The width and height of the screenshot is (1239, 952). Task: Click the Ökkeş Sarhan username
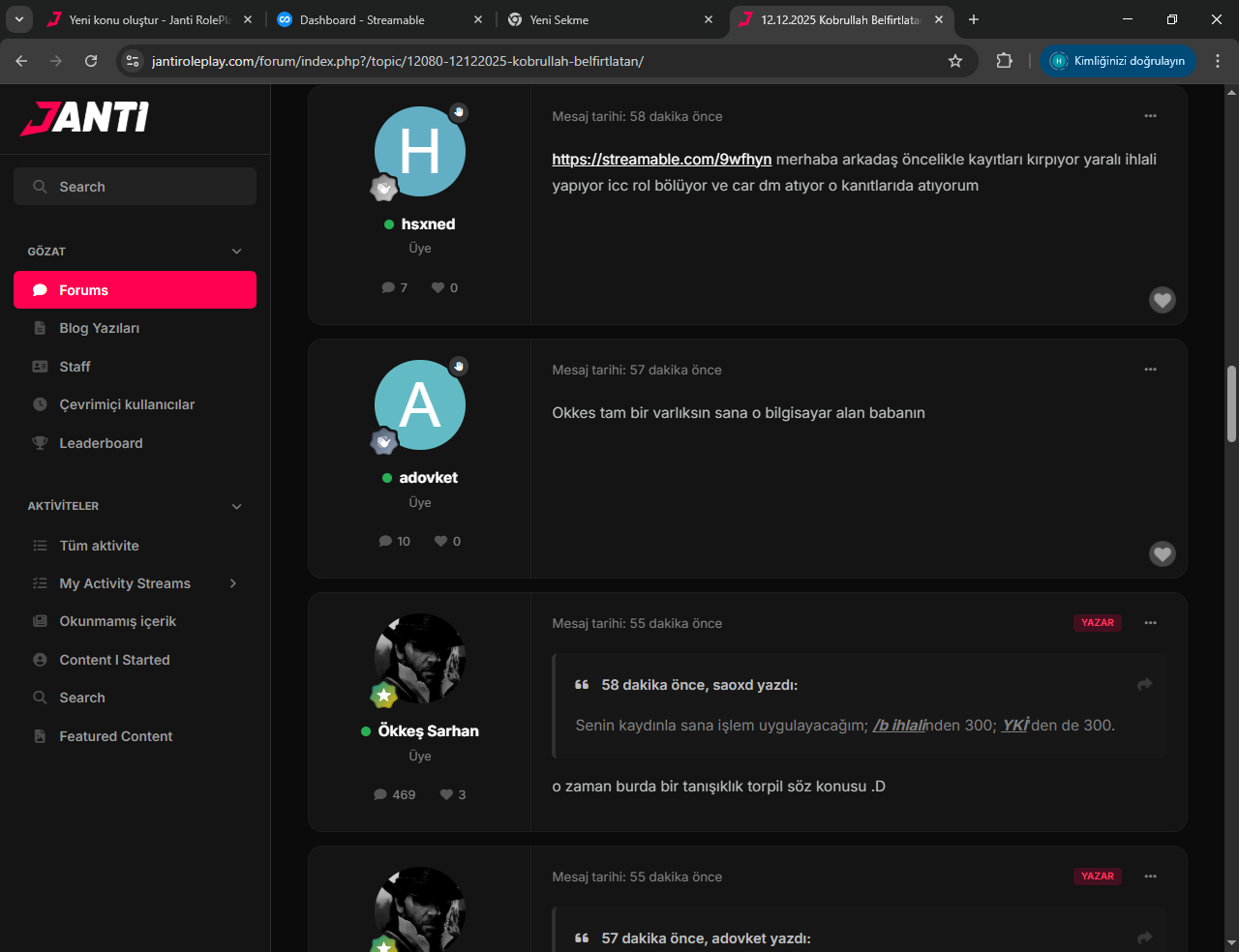pyautogui.click(x=429, y=731)
